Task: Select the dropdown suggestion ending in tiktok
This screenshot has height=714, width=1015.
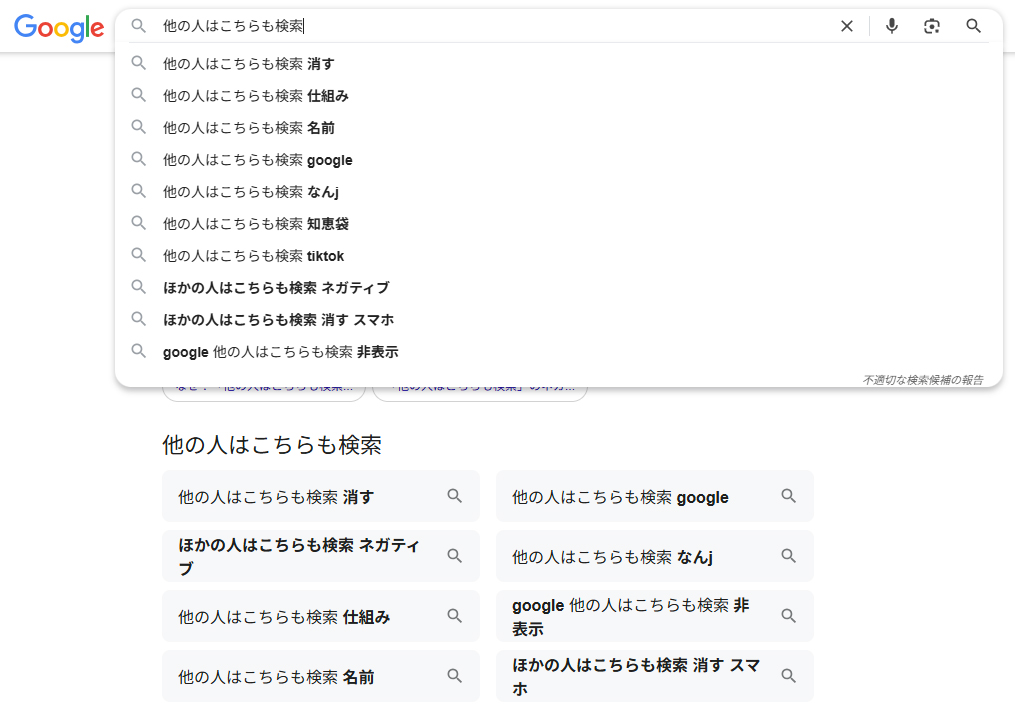Action: [x=254, y=256]
